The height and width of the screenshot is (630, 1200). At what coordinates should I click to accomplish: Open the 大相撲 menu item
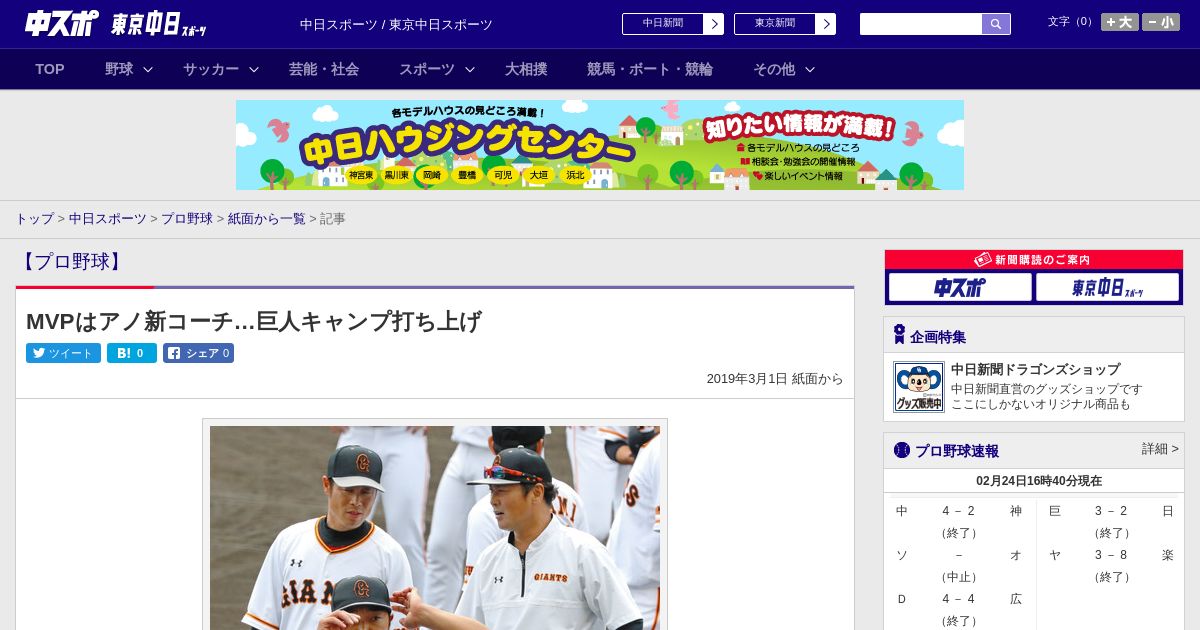tap(526, 69)
